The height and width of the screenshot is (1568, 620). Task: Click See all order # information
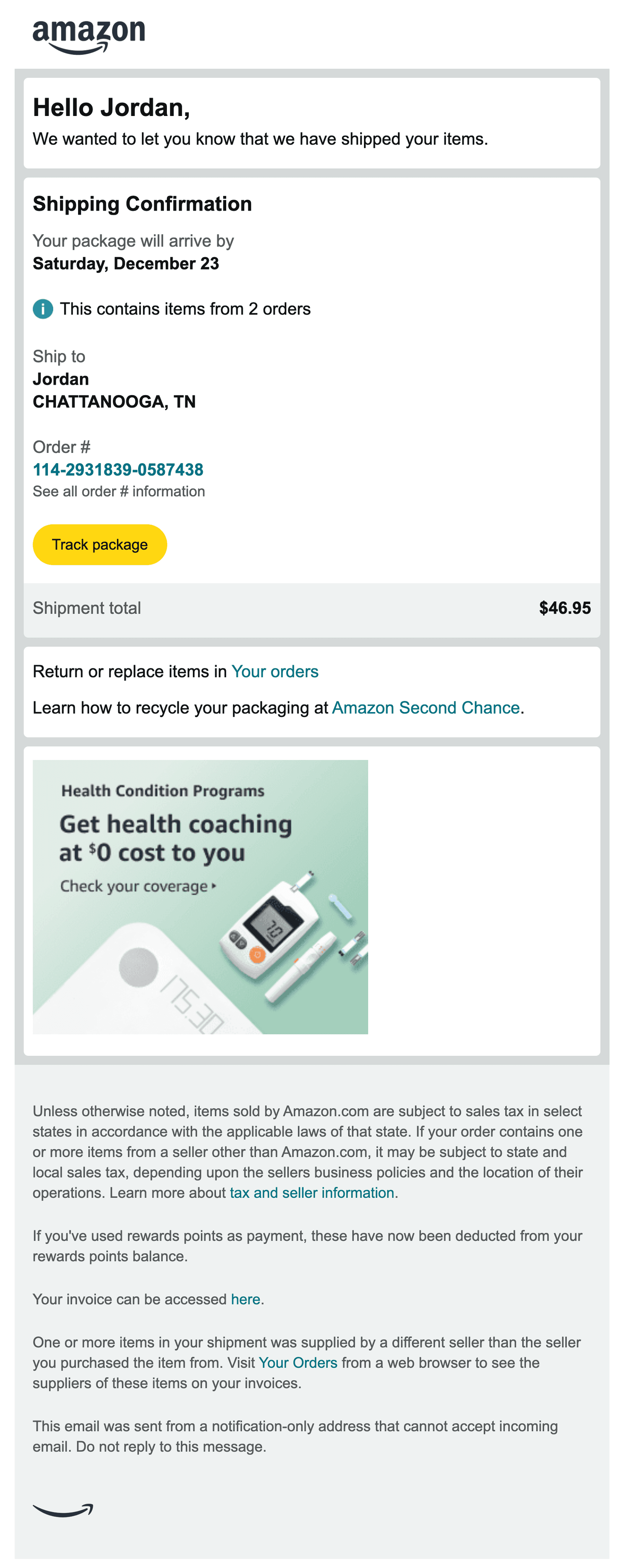click(119, 491)
